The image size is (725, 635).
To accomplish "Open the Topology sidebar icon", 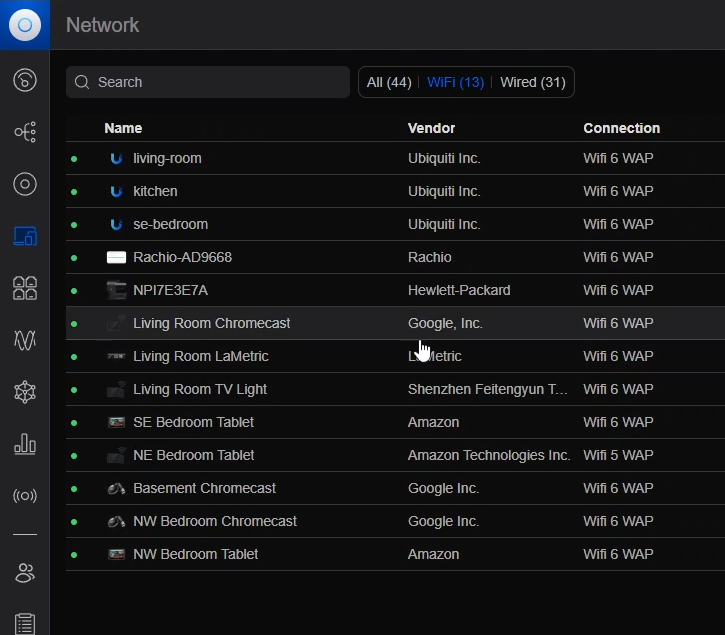I will click(25, 132).
